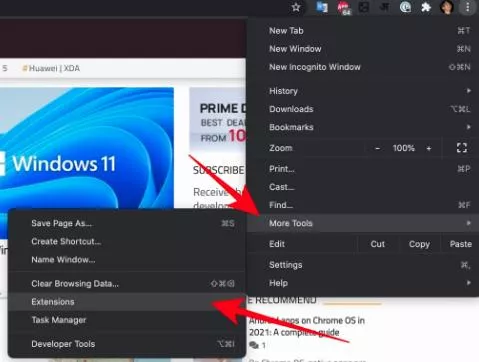The image size is (479, 362).
Task: Click Cut in the Edit row
Action: pos(378,244)
